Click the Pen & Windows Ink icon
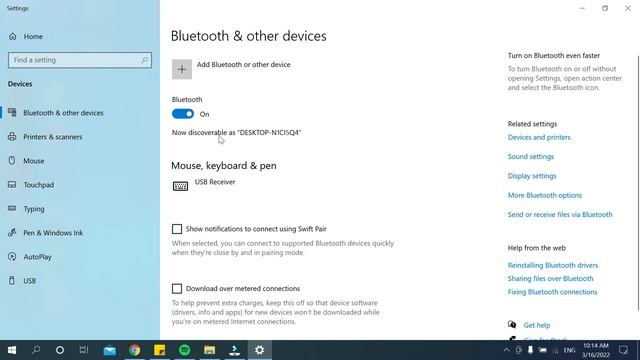Image resolution: width=640 pixels, height=360 pixels. (x=12, y=233)
